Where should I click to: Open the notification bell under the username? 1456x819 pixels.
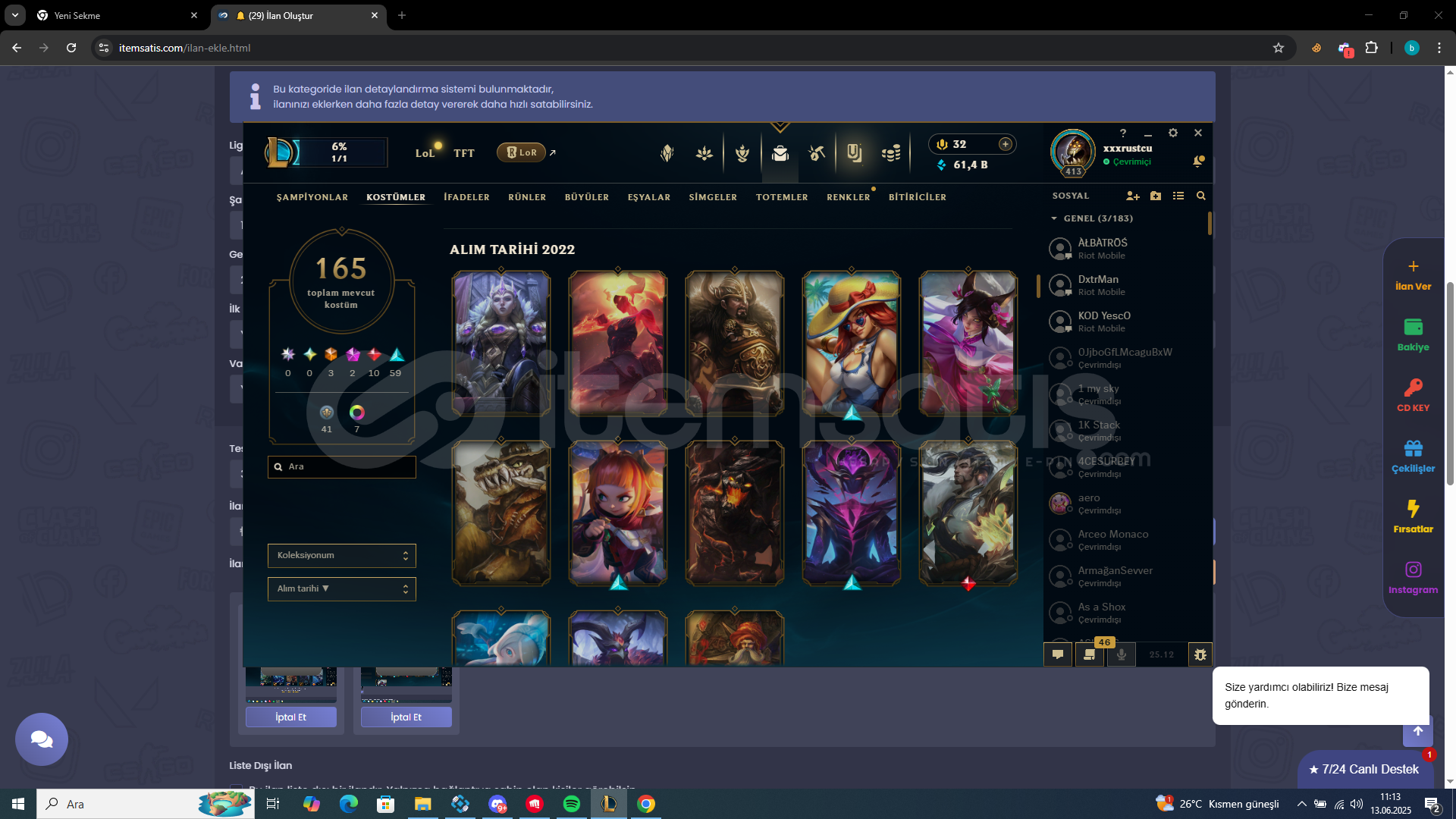[1198, 161]
